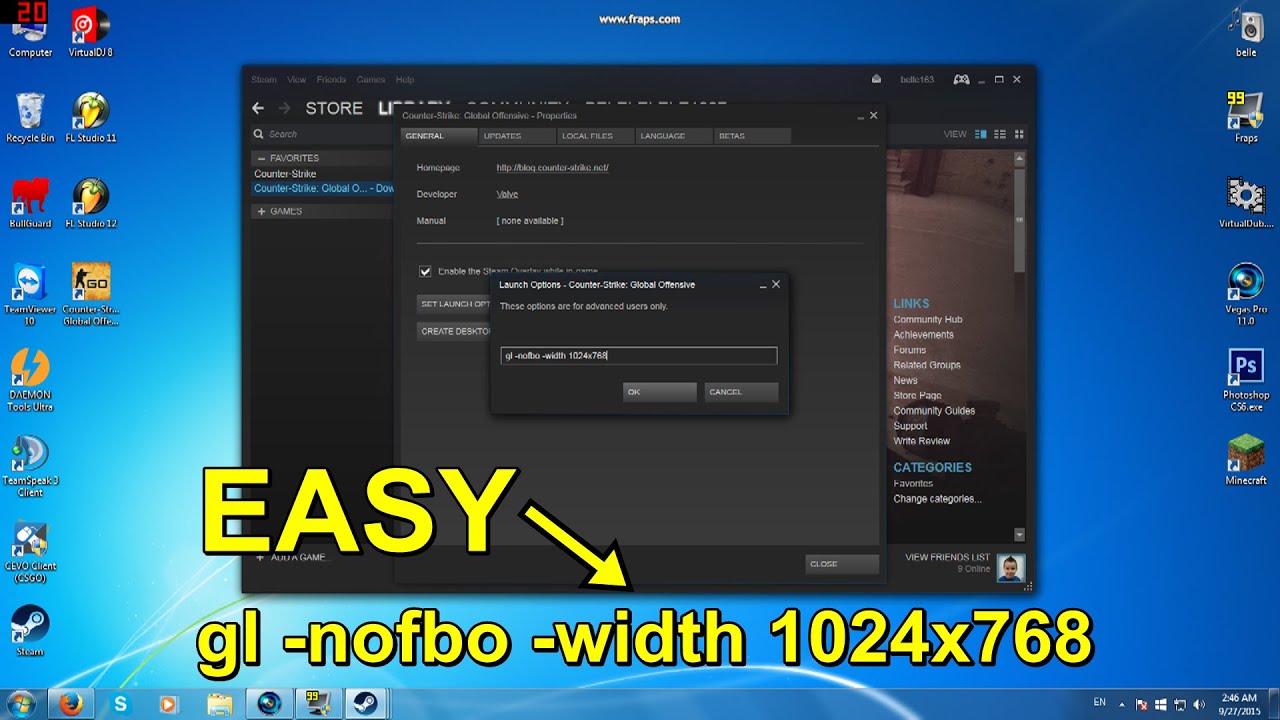Select the Steam desktop shortcut

[30, 632]
